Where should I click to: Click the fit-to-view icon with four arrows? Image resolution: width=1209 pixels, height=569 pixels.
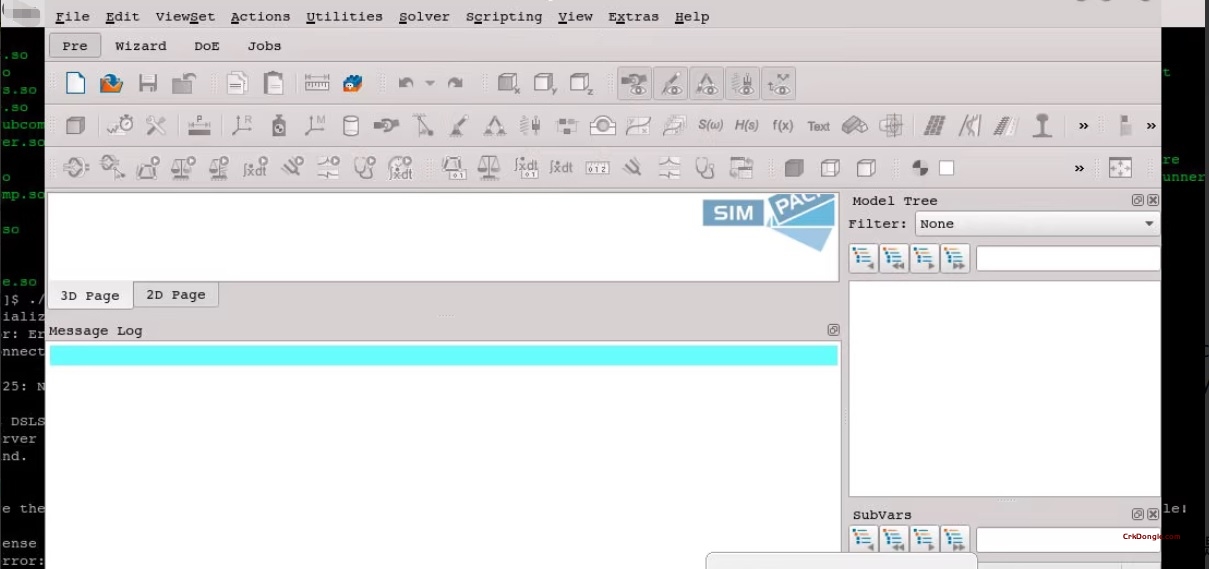[1120, 168]
